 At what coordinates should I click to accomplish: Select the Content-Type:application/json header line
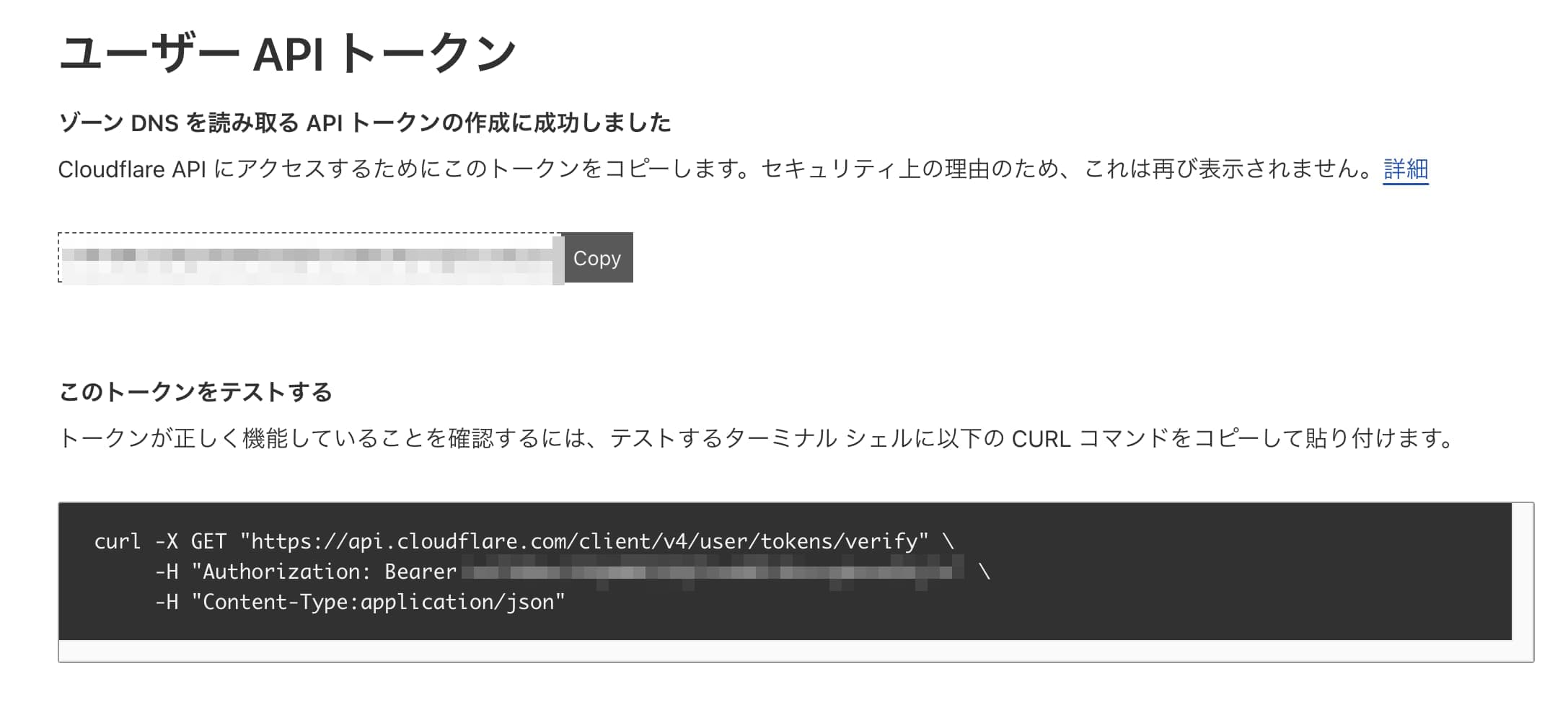point(377,602)
